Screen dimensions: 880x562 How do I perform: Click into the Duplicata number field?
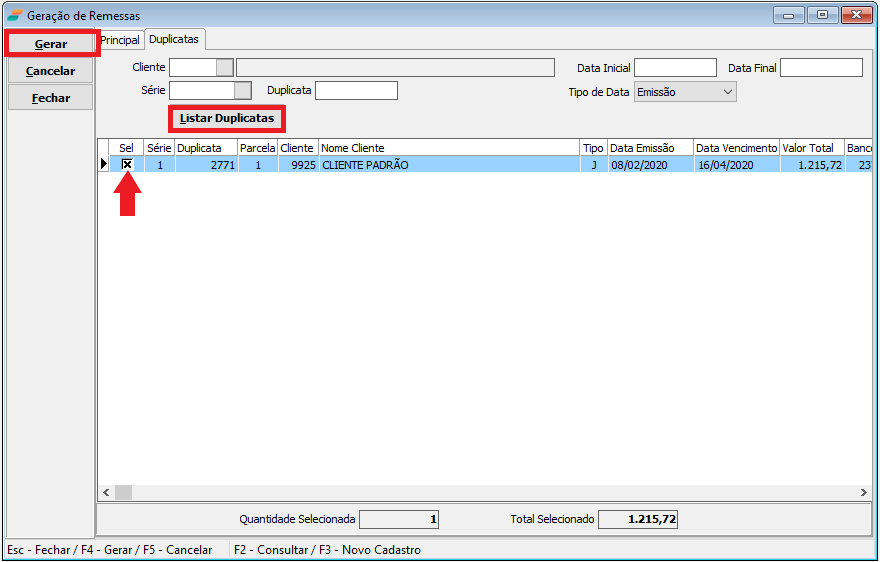point(356,90)
